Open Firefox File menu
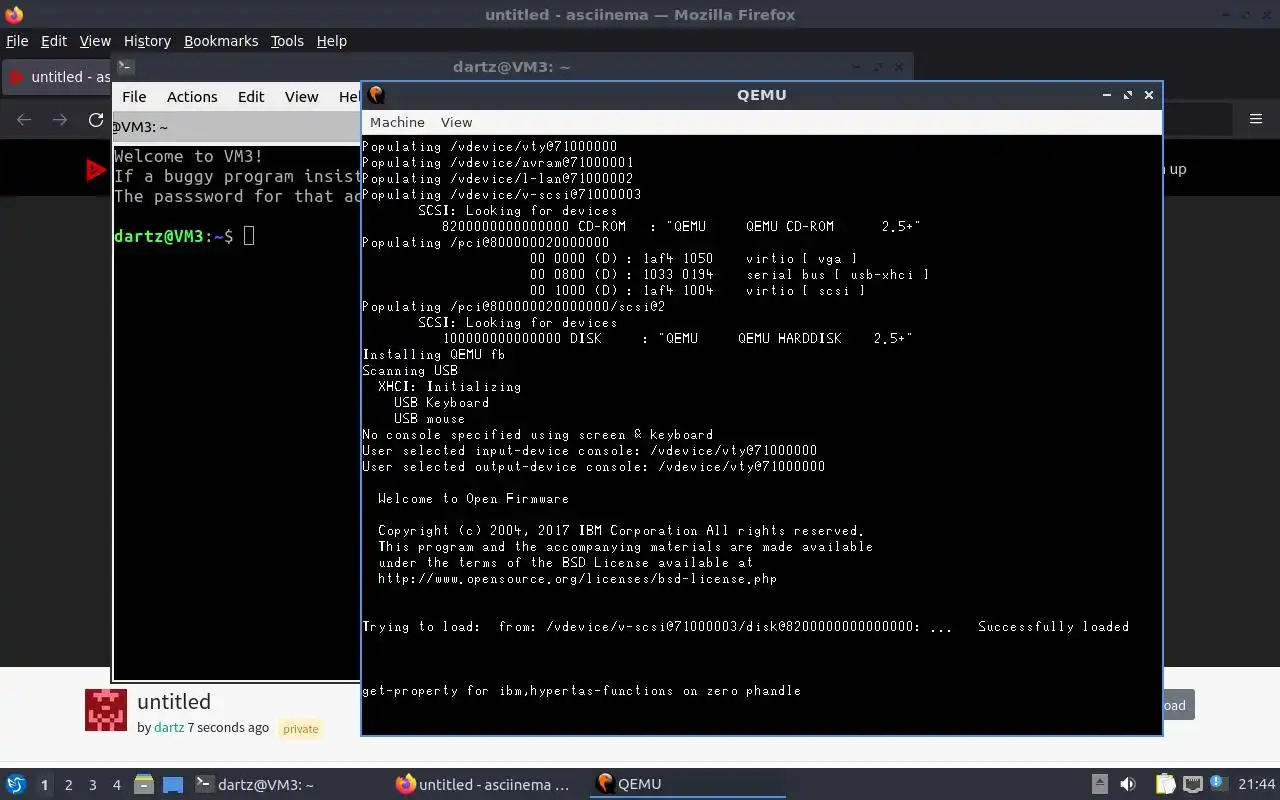The image size is (1280, 800). [x=17, y=41]
